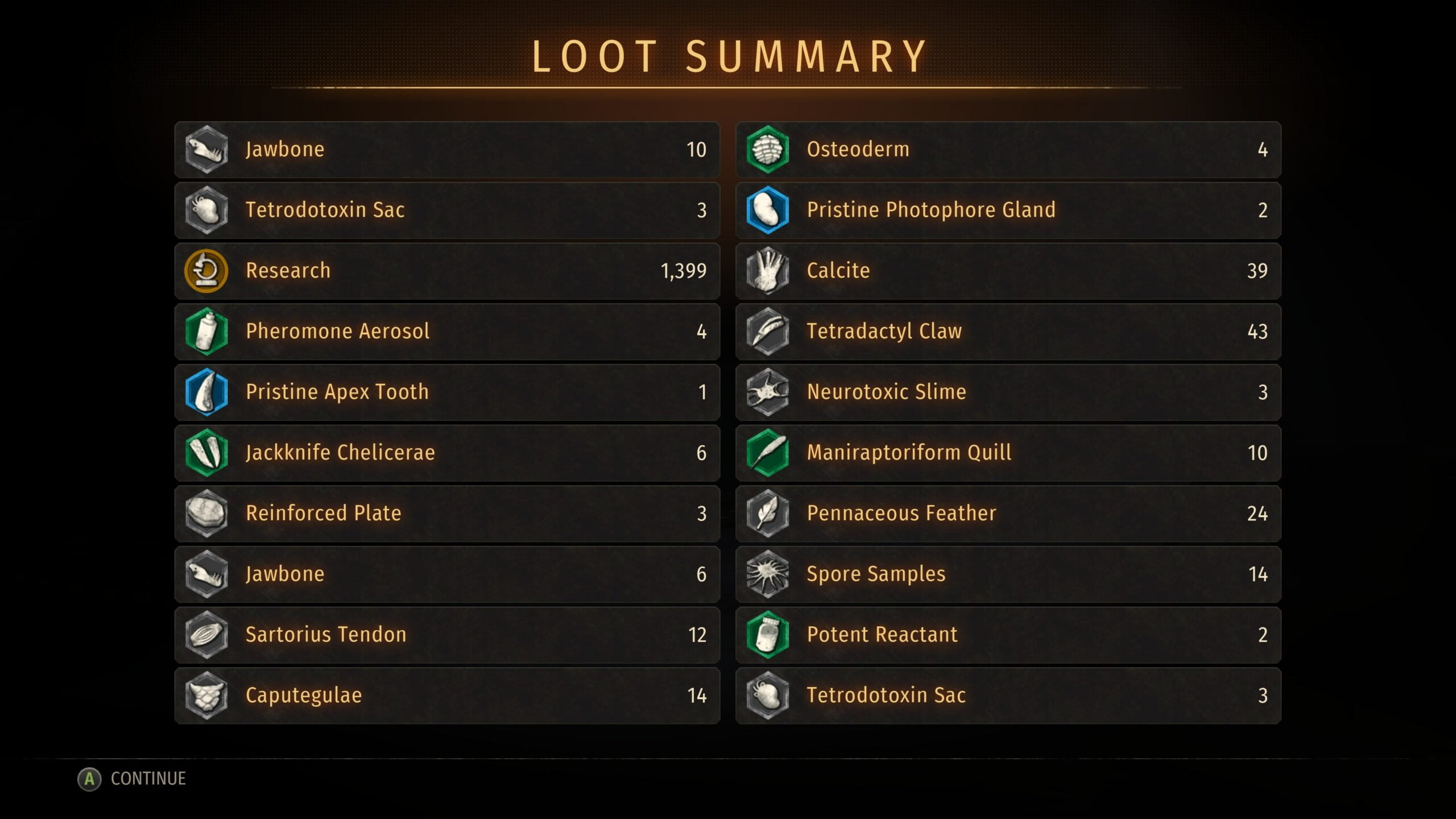Click the Neurotoxic Slime icon
The height and width of the screenshot is (819, 1456).
point(767,392)
